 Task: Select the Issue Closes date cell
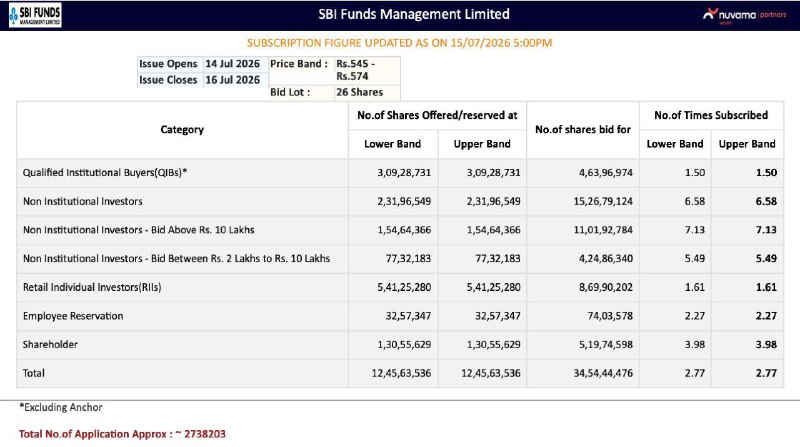coord(235,80)
